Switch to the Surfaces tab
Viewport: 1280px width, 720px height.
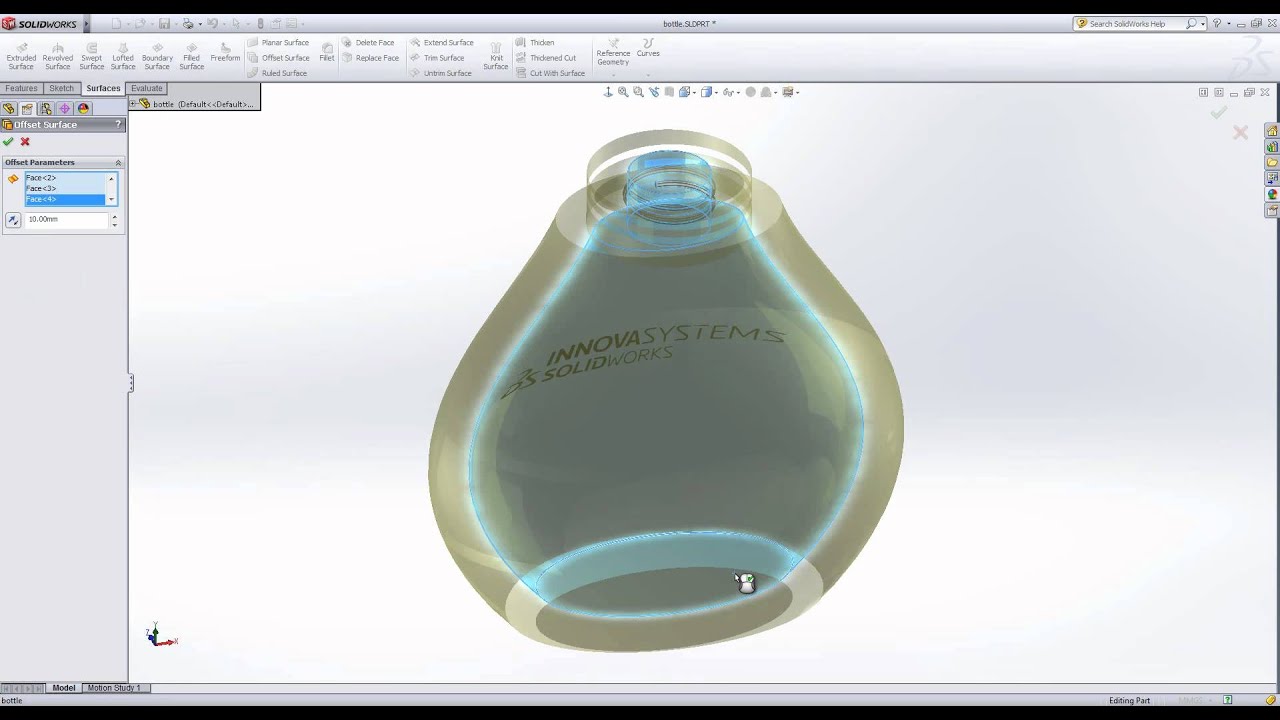point(103,88)
